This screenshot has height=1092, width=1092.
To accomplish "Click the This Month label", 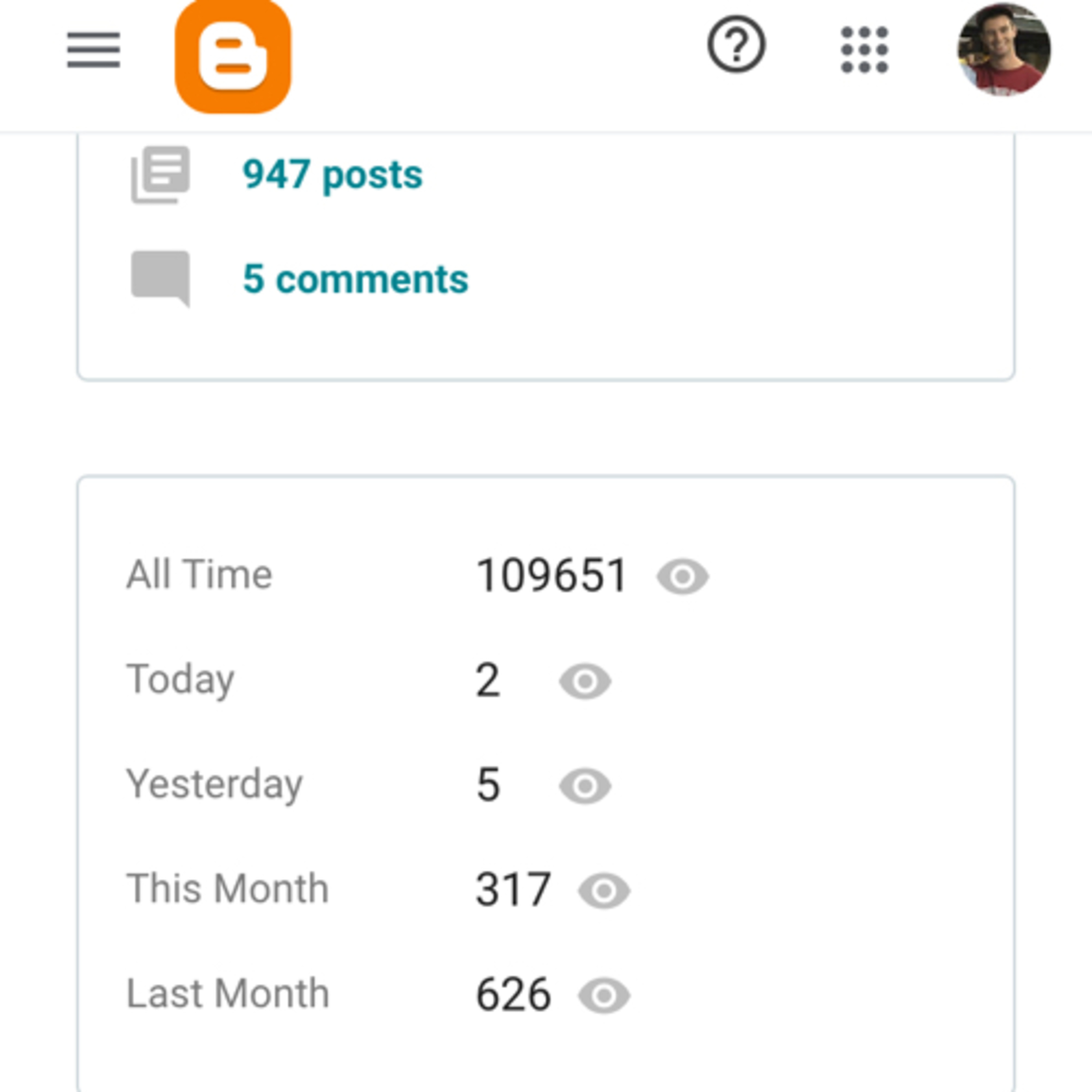I will (x=227, y=889).
